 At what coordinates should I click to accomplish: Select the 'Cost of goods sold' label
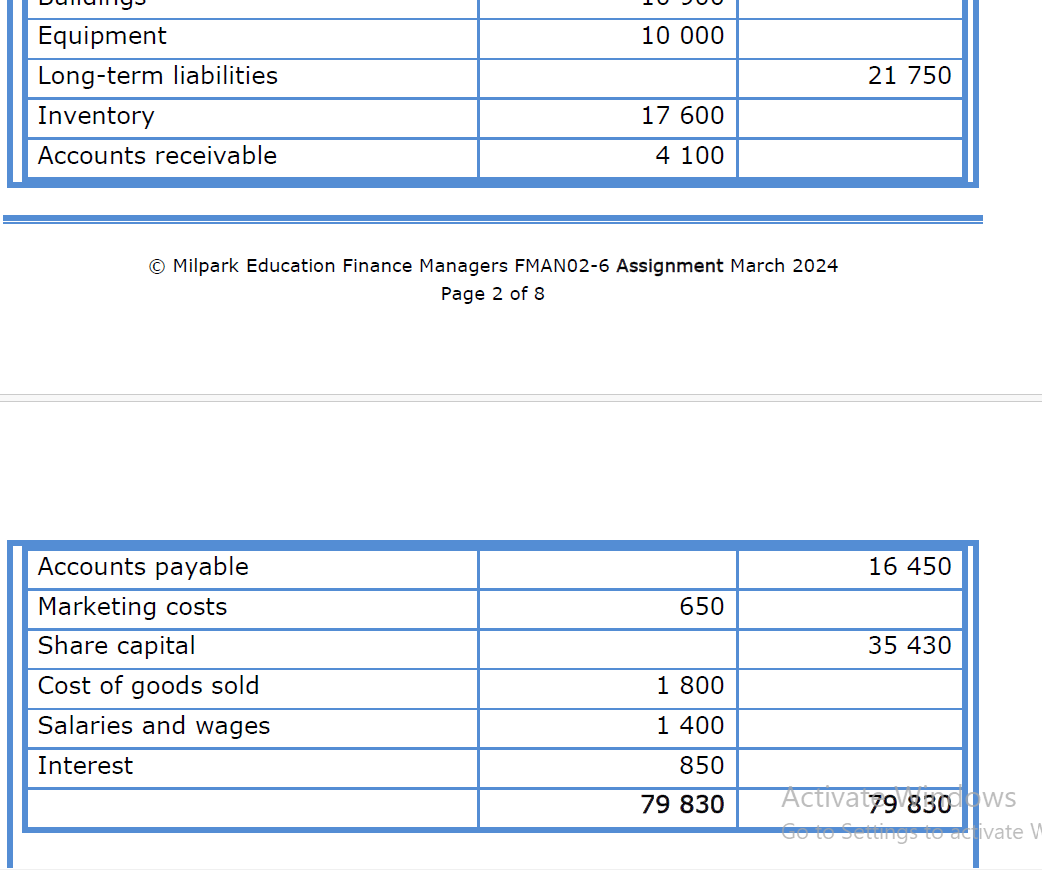(x=148, y=686)
